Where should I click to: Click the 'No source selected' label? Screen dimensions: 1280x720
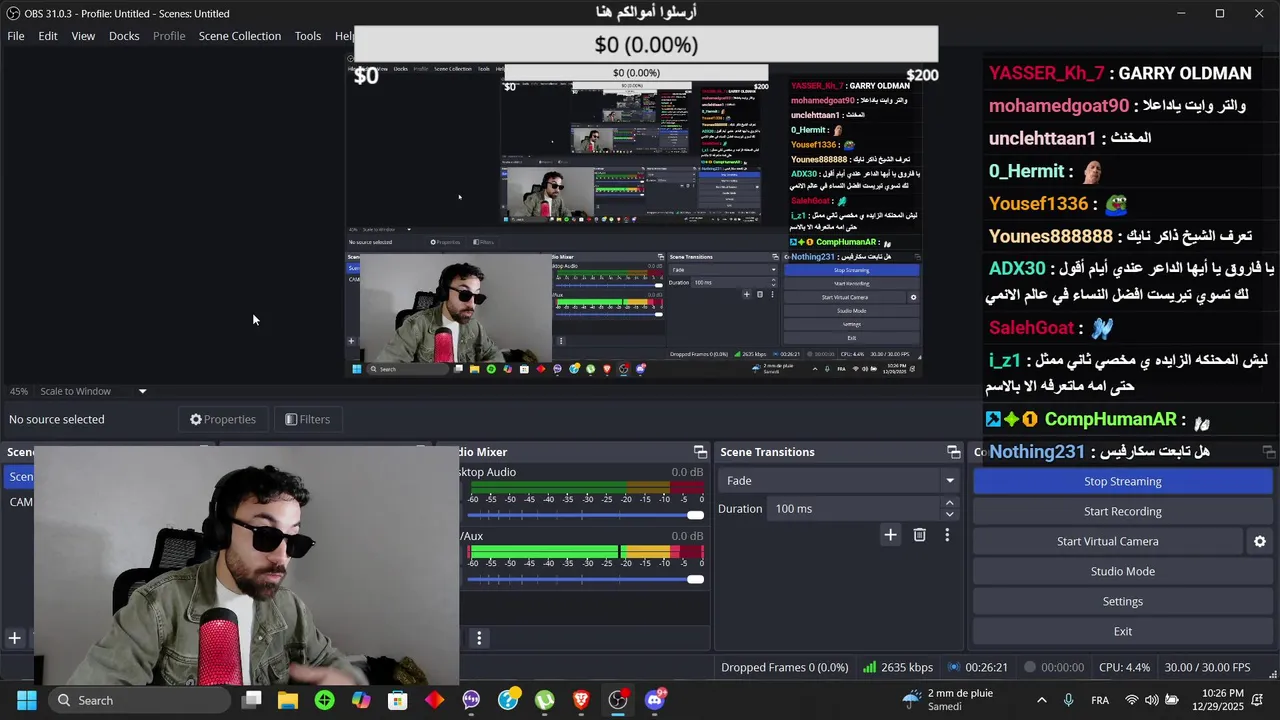point(57,419)
